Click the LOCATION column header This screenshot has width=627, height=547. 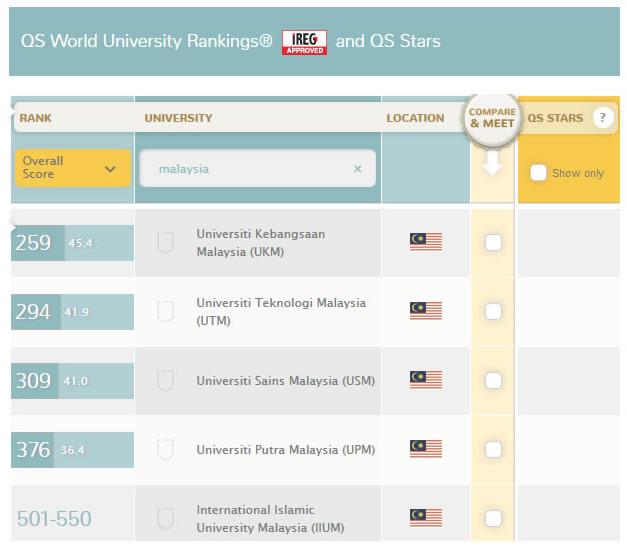pos(415,118)
